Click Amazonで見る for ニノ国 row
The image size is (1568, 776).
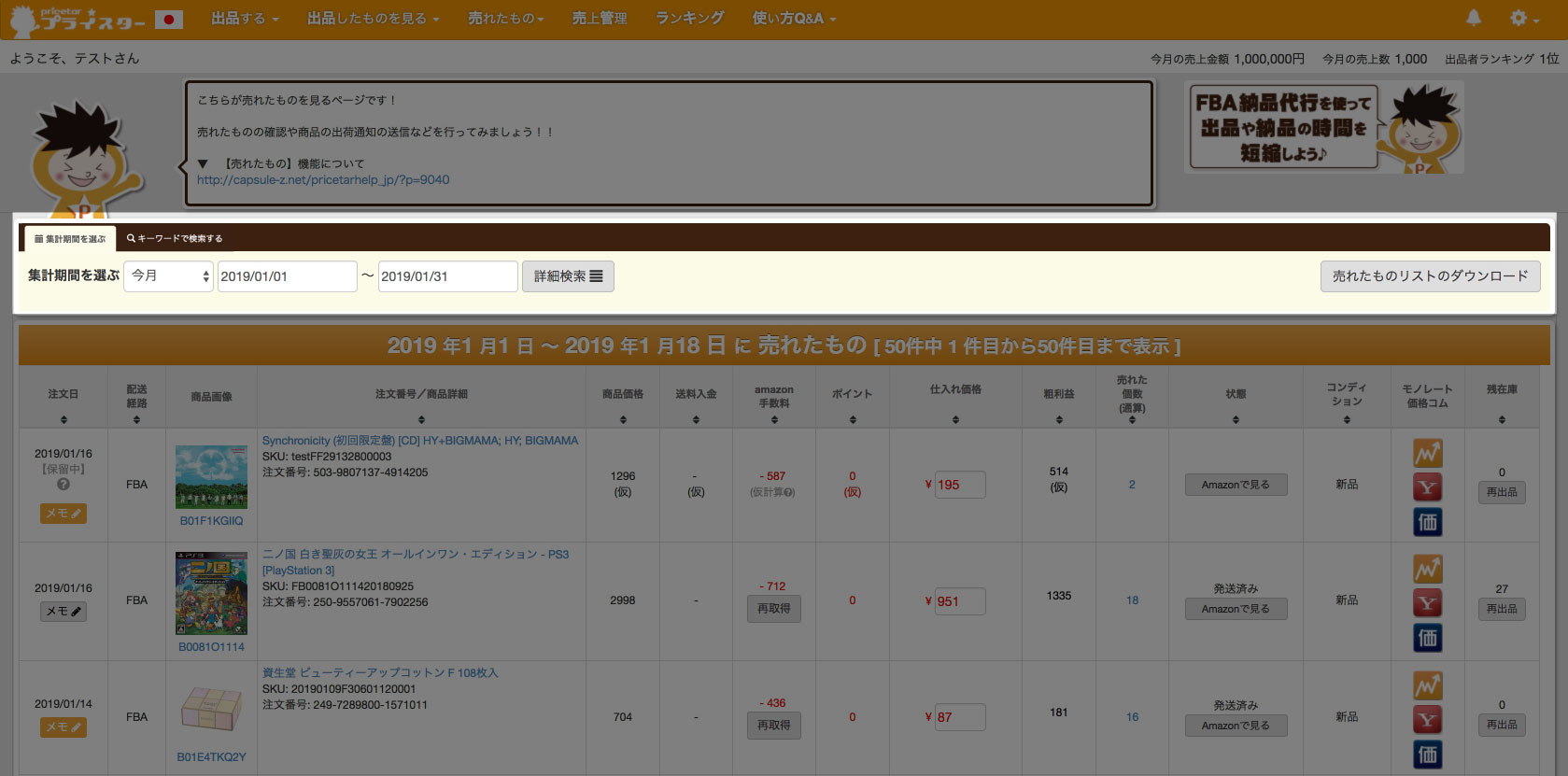(1236, 609)
